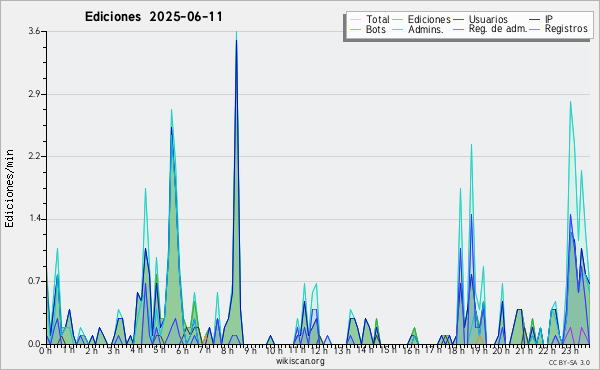Click the '12 h' x-axis label
The image size is (600, 370).
click(x=319, y=351)
